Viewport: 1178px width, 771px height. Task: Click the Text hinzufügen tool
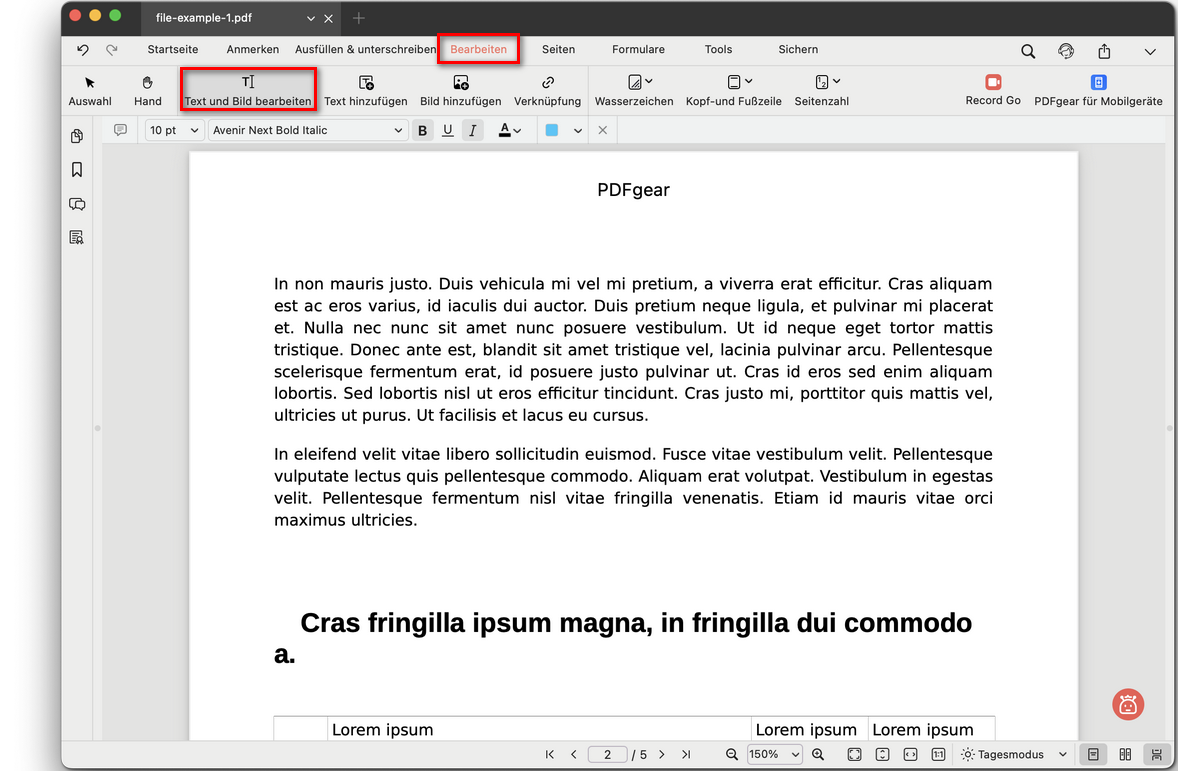pos(365,89)
